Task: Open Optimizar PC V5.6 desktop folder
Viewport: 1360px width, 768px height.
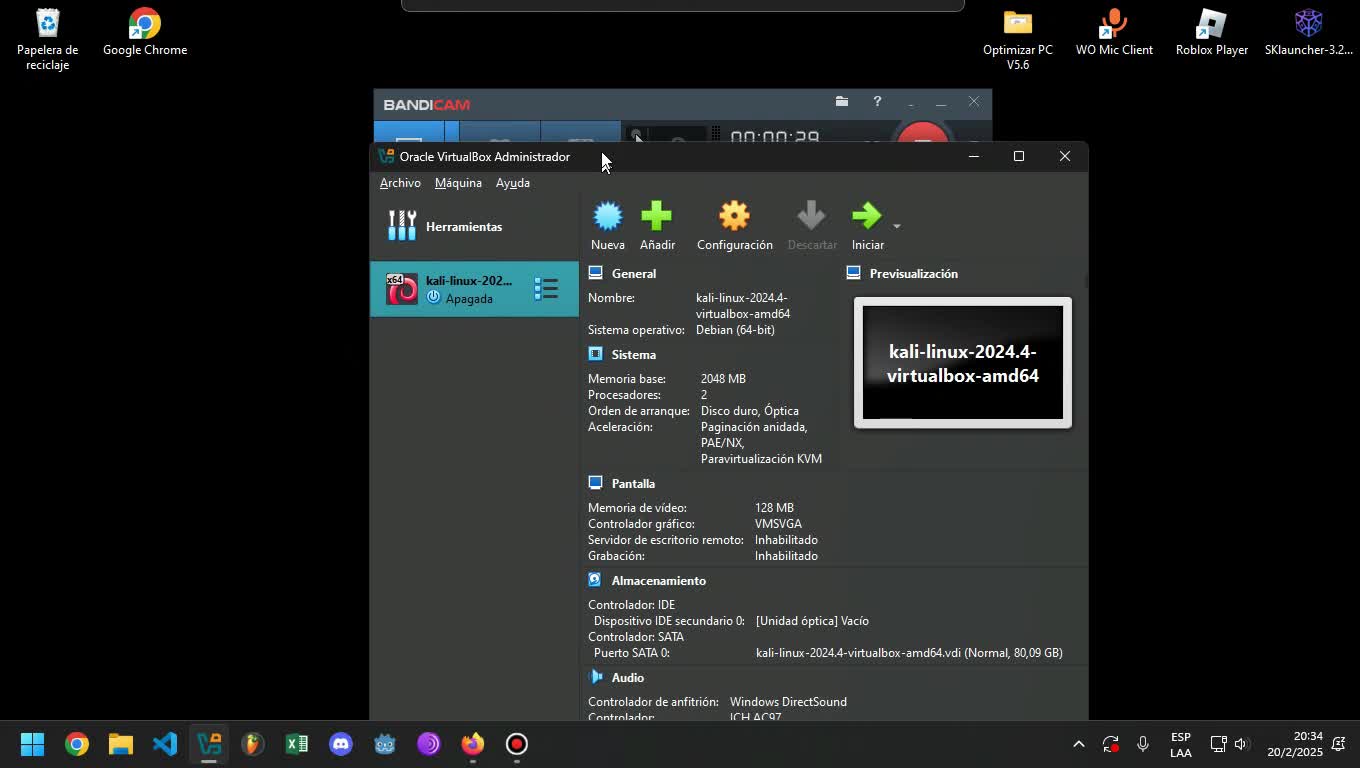Action: click(1017, 40)
